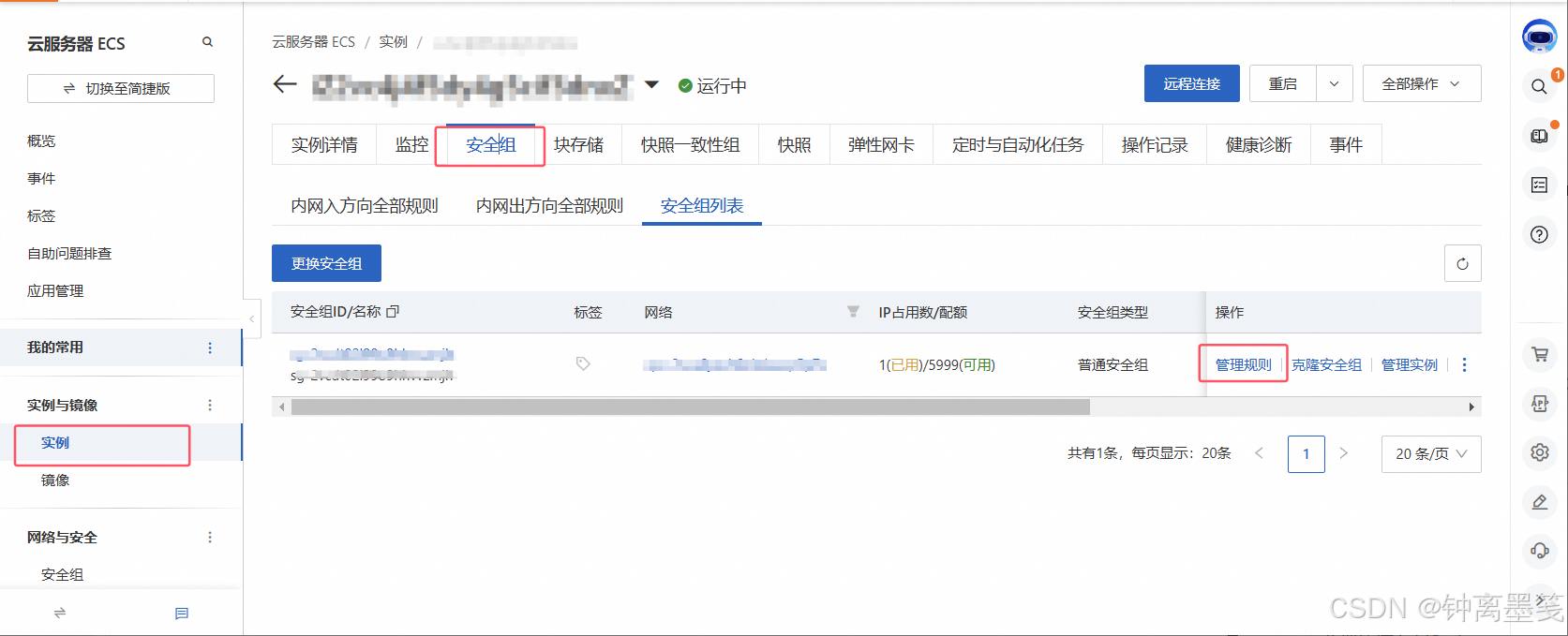Open the shopping cart icon in right sidebar

[1539, 355]
